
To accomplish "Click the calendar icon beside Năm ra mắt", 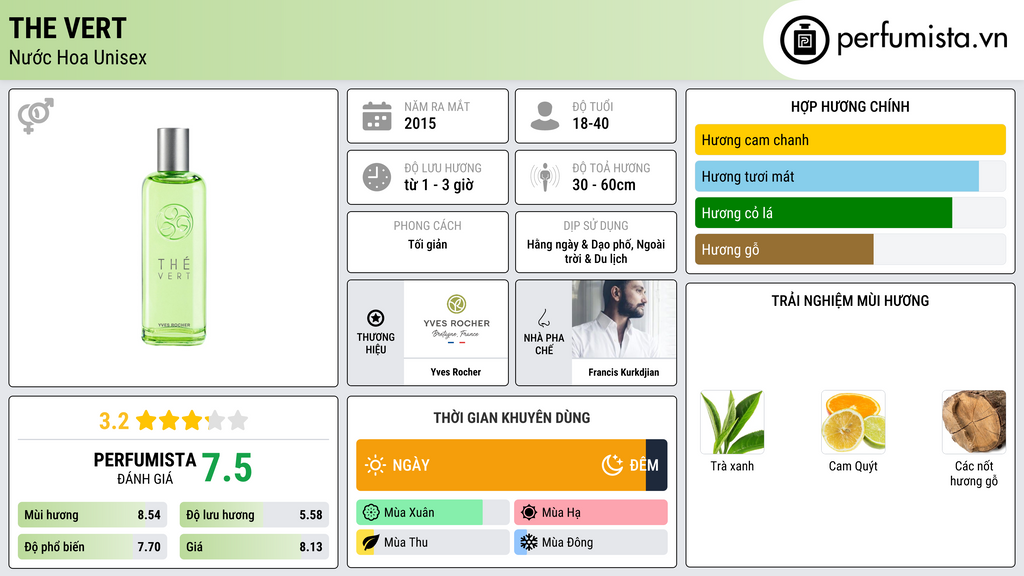I will [377, 116].
